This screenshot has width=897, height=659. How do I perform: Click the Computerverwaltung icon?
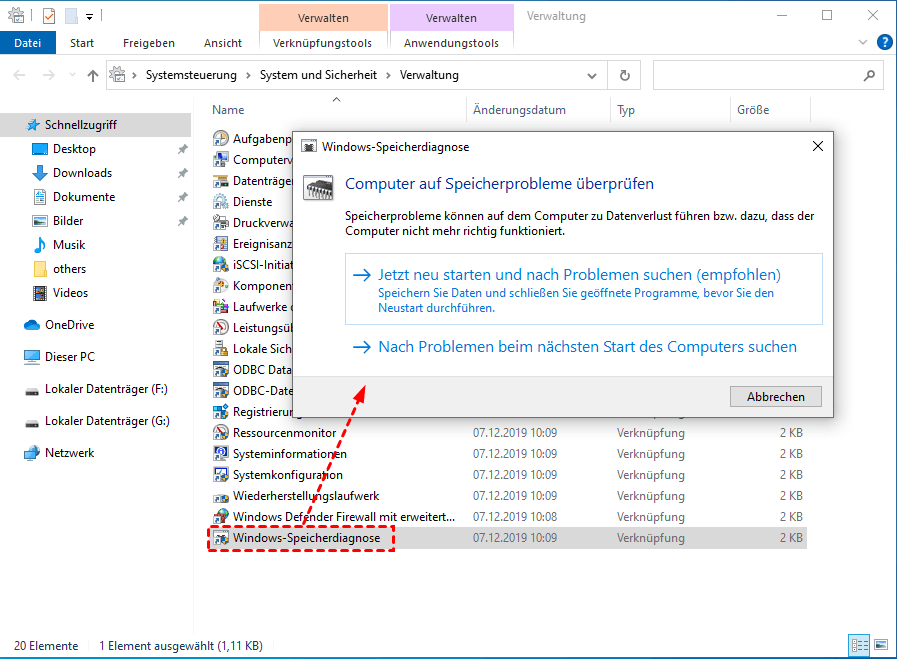coord(221,160)
